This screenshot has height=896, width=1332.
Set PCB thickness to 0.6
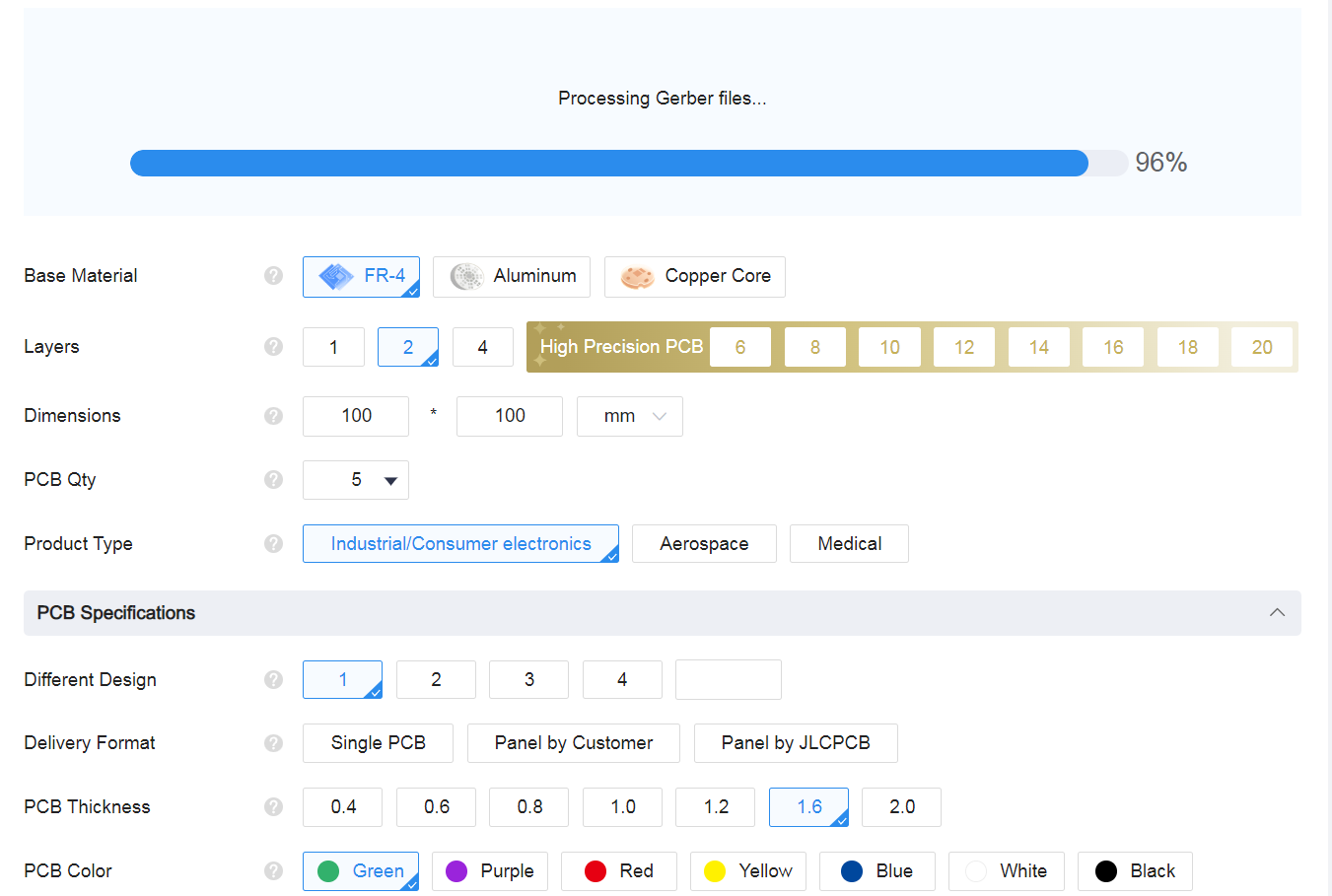pos(436,807)
